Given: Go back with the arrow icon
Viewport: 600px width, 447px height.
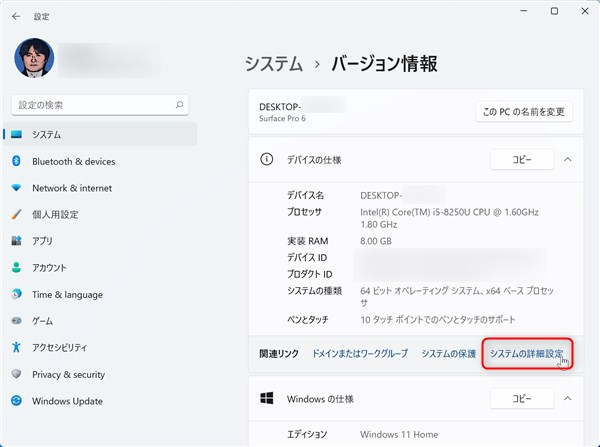Looking at the screenshot, I should pos(16,16).
